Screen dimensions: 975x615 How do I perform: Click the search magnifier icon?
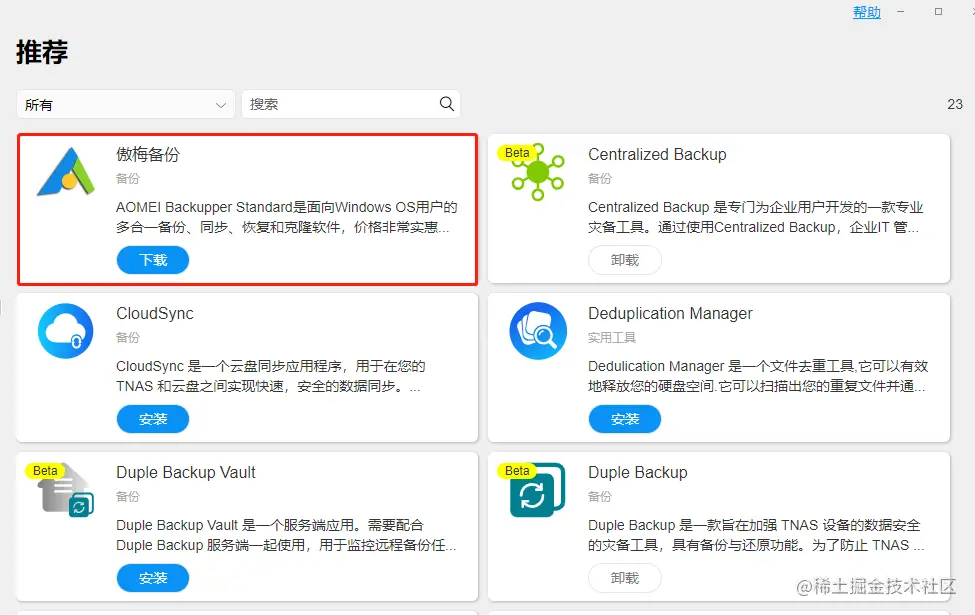click(x=446, y=104)
